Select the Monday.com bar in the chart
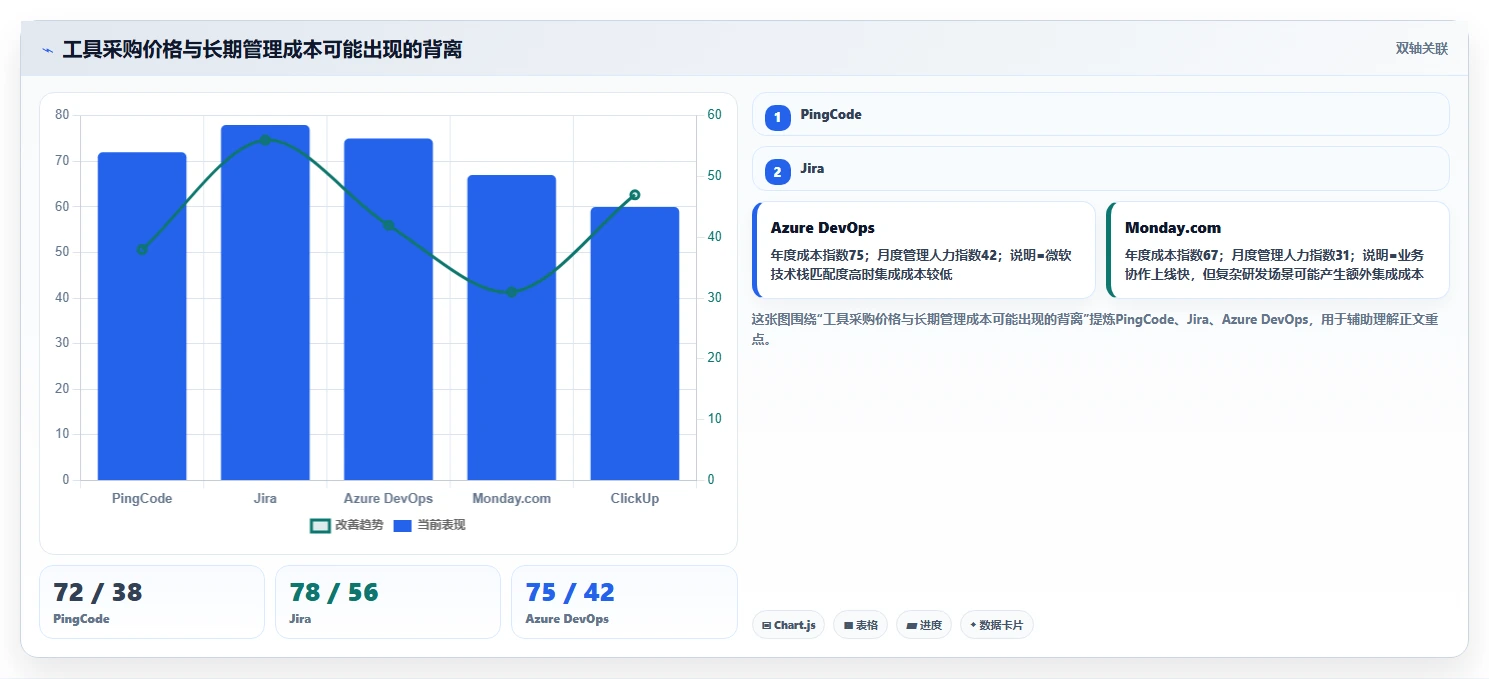Screen dimensions: 1489x679 (x=511, y=327)
